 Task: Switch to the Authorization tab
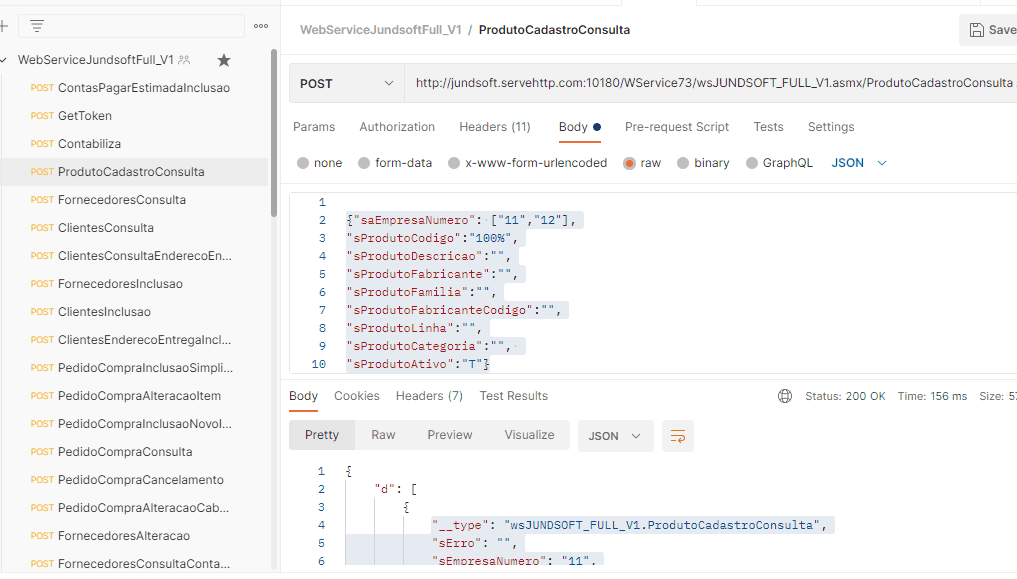(x=397, y=127)
